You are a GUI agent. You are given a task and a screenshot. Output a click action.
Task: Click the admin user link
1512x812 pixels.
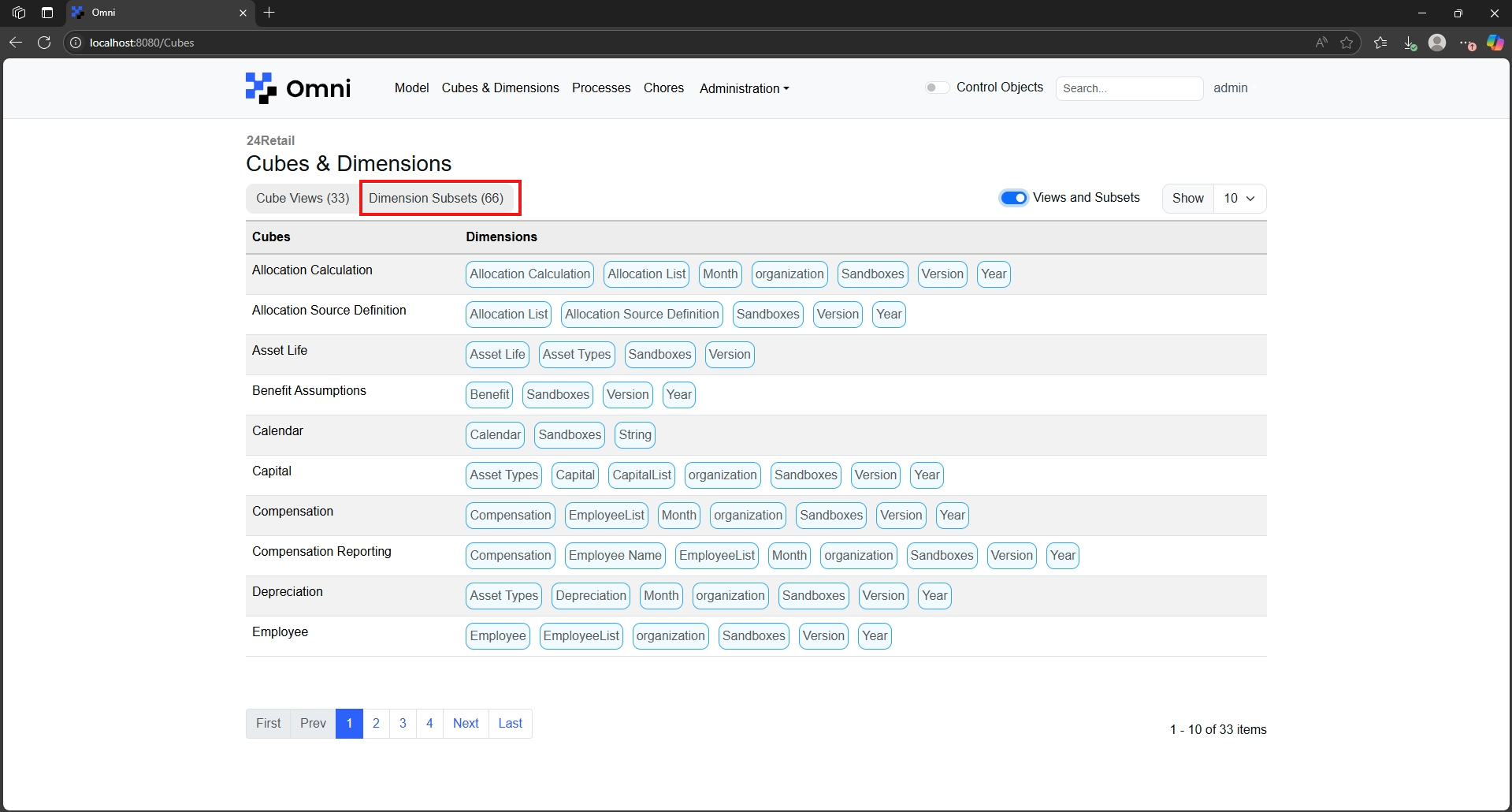click(1231, 88)
